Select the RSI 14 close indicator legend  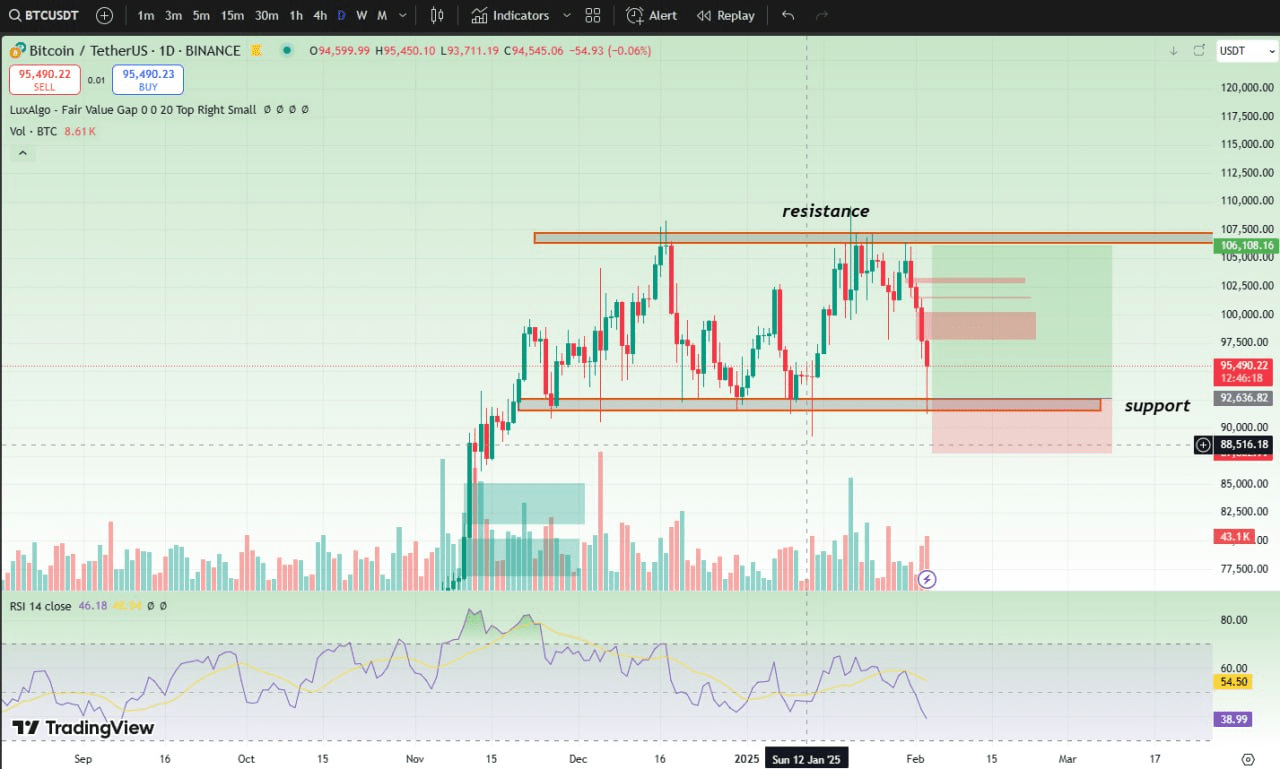click(41, 606)
